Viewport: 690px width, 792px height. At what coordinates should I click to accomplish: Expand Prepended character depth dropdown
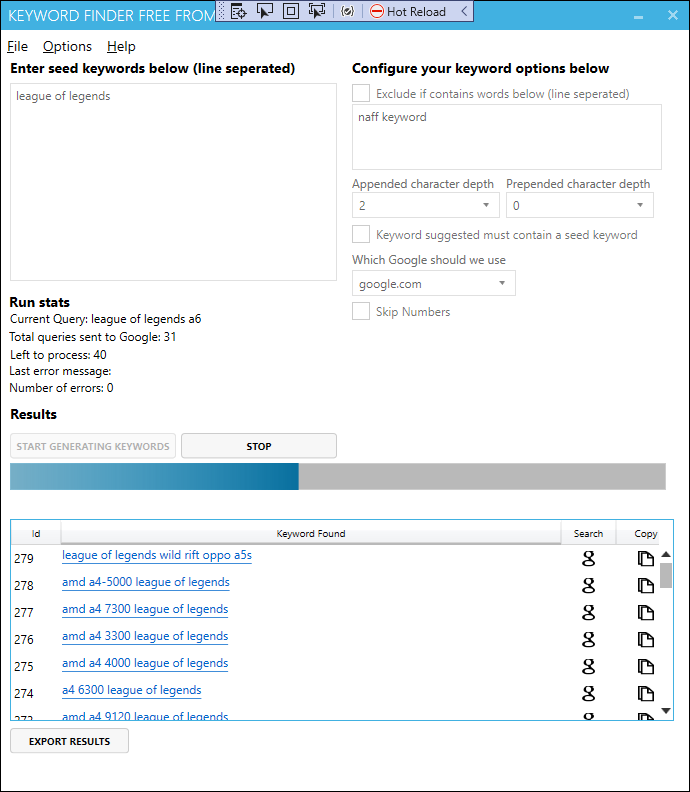point(579,205)
